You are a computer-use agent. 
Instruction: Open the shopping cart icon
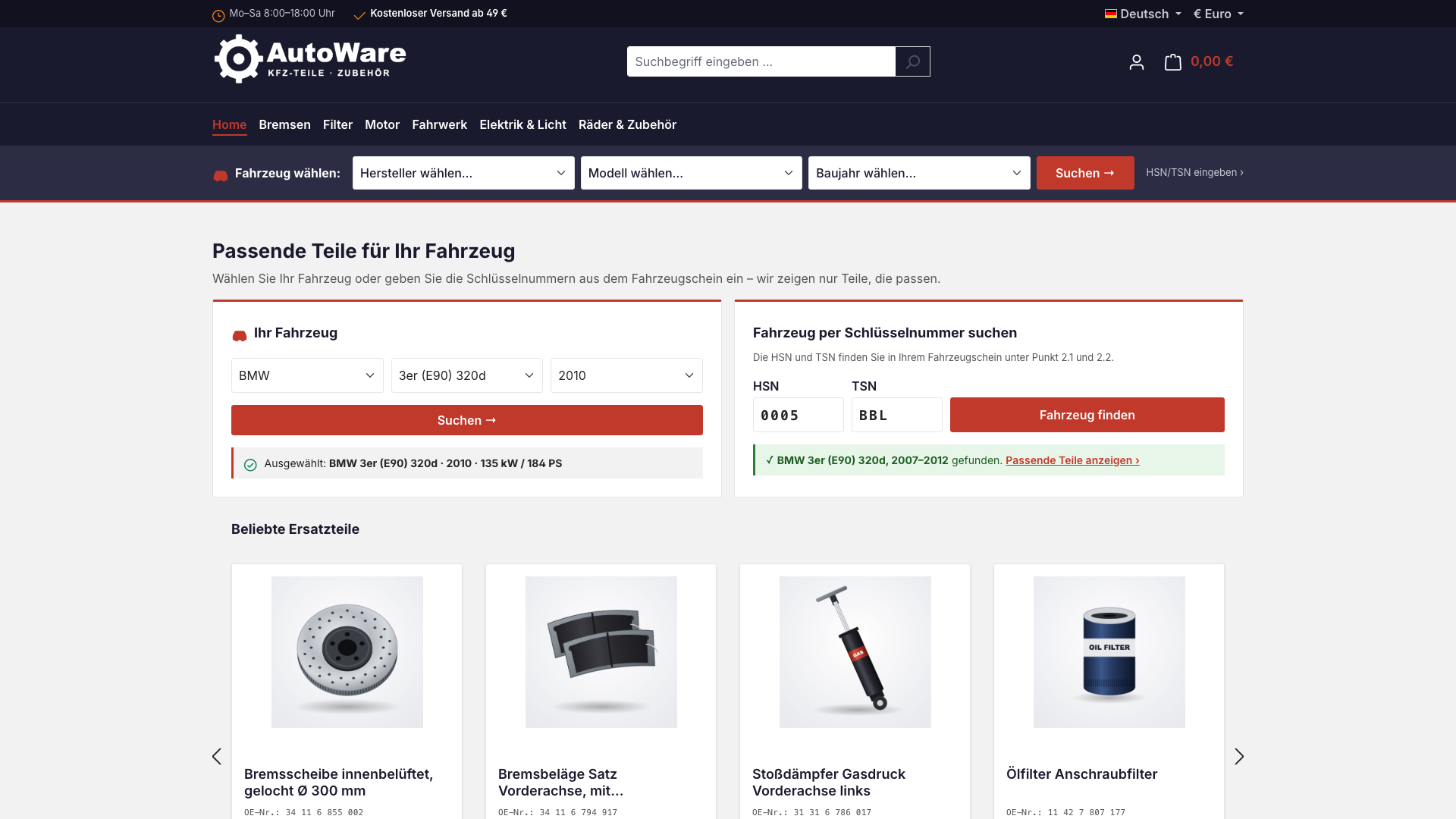pyautogui.click(x=1172, y=62)
